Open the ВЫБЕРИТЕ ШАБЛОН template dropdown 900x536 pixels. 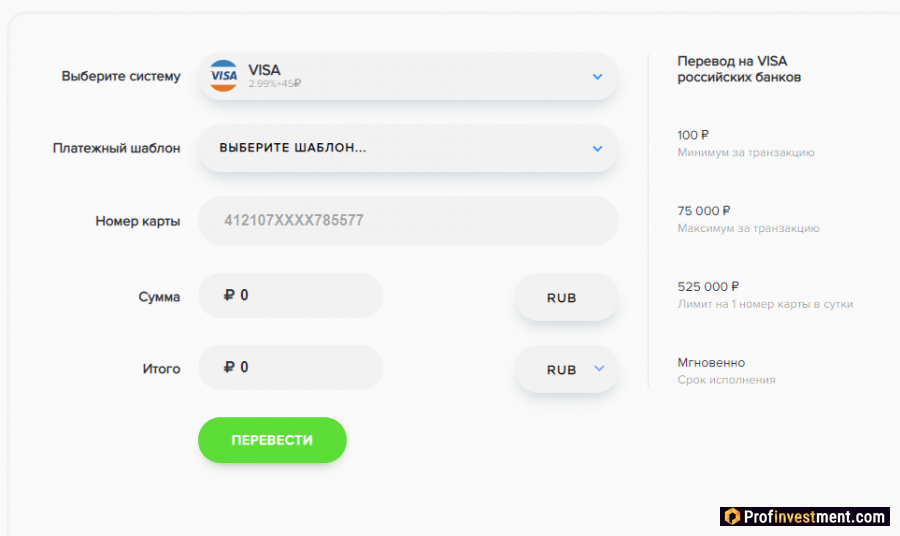(597, 148)
